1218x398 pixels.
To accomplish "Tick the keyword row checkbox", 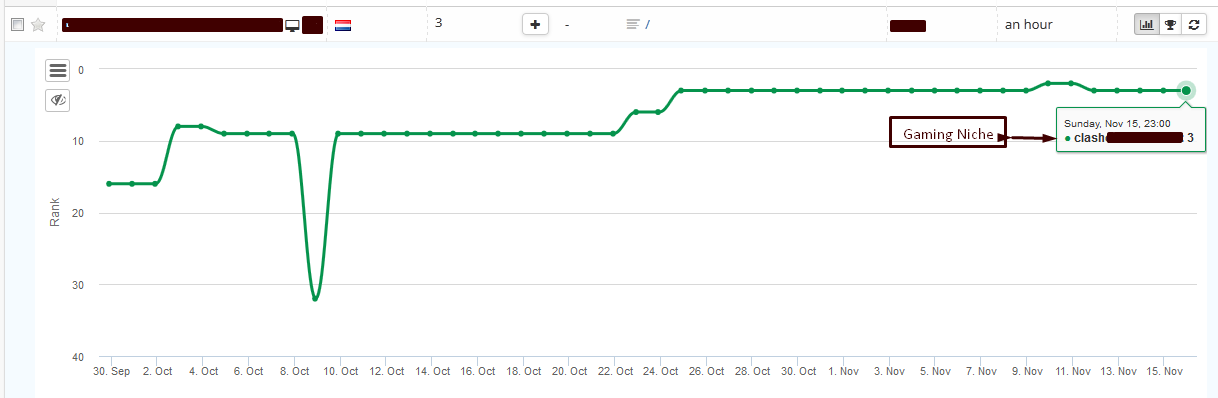I will pos(16,25).
